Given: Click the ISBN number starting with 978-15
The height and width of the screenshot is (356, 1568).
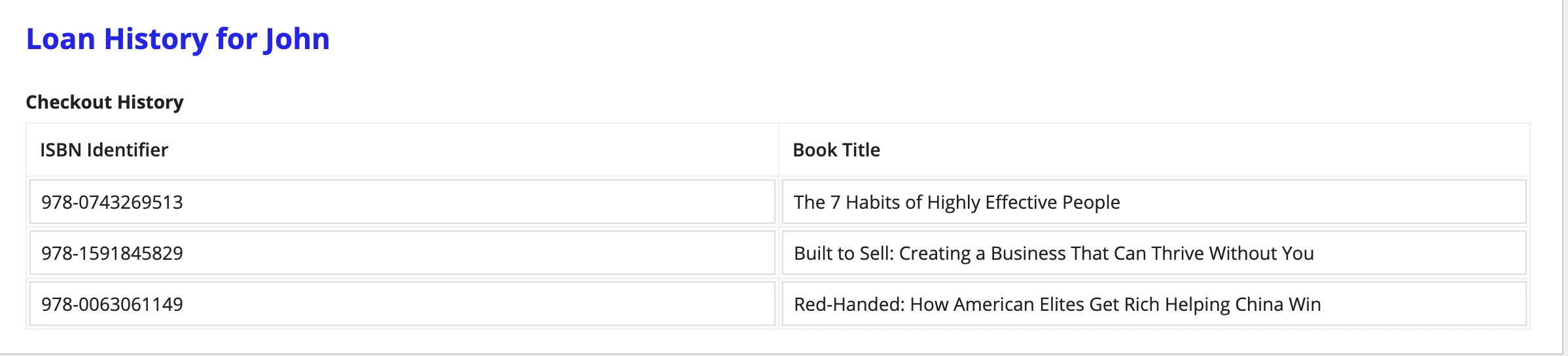Looking at the screenshot, I should [x=112, y=253].
